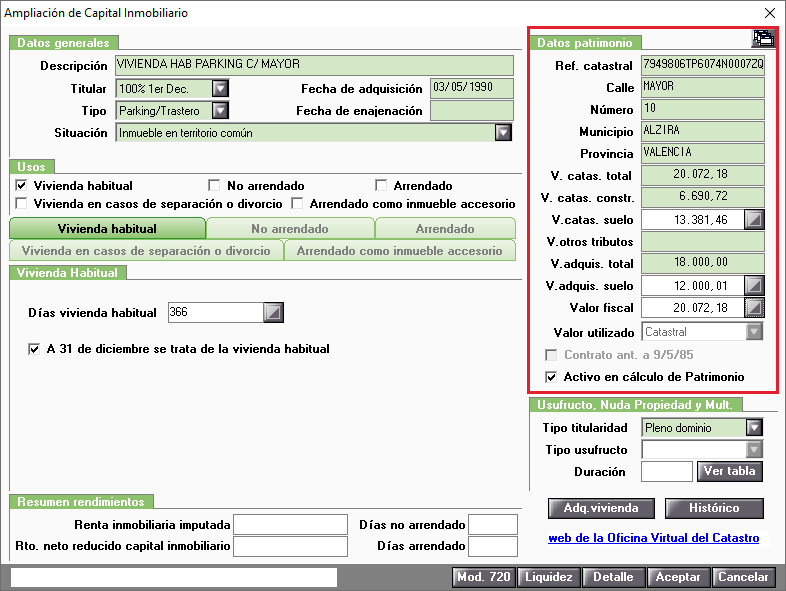Switch to the Arrendado tab

445,229
